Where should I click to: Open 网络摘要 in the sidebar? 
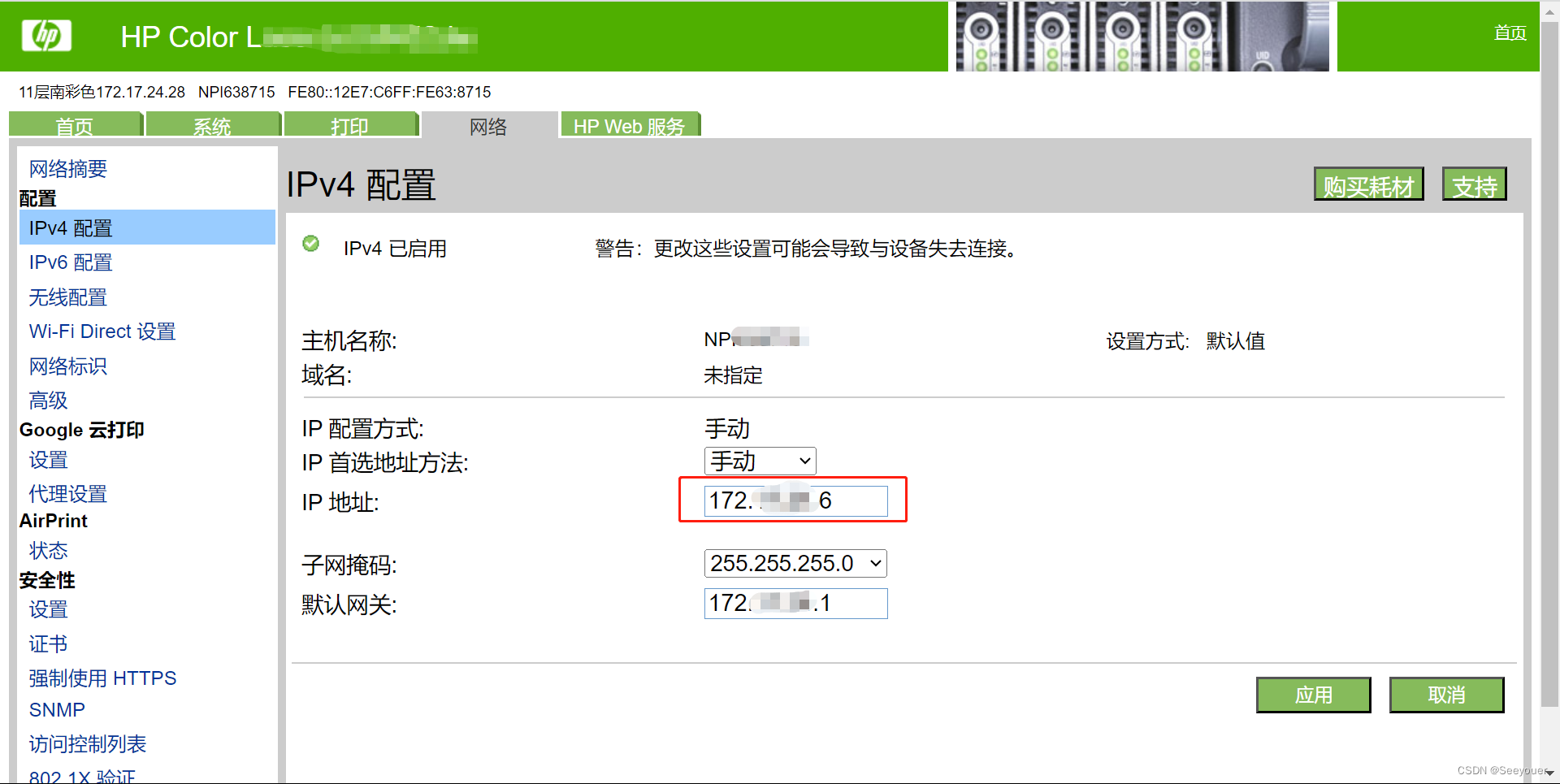point(68,169)
